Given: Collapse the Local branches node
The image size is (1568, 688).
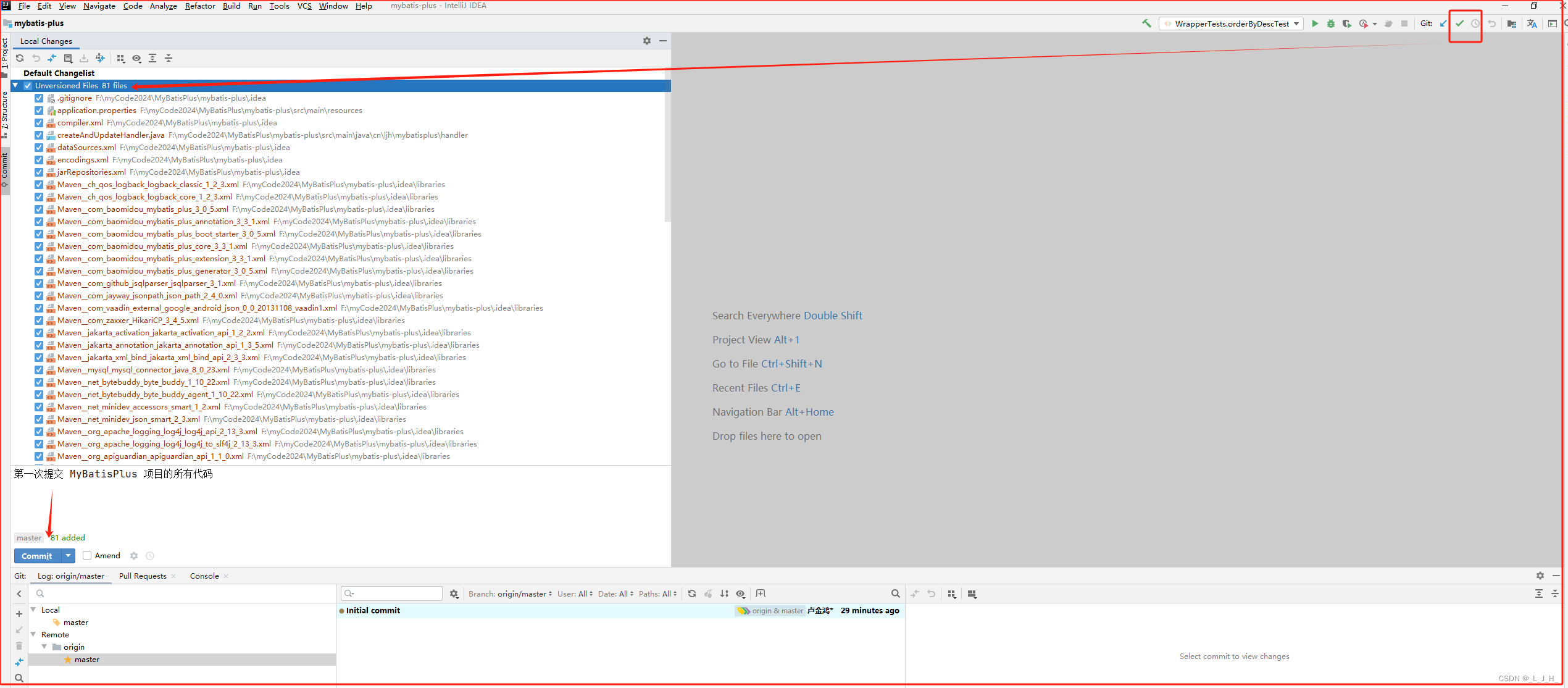Looking at the screenshot, I should pyautogui.click(x=33, y=610).
